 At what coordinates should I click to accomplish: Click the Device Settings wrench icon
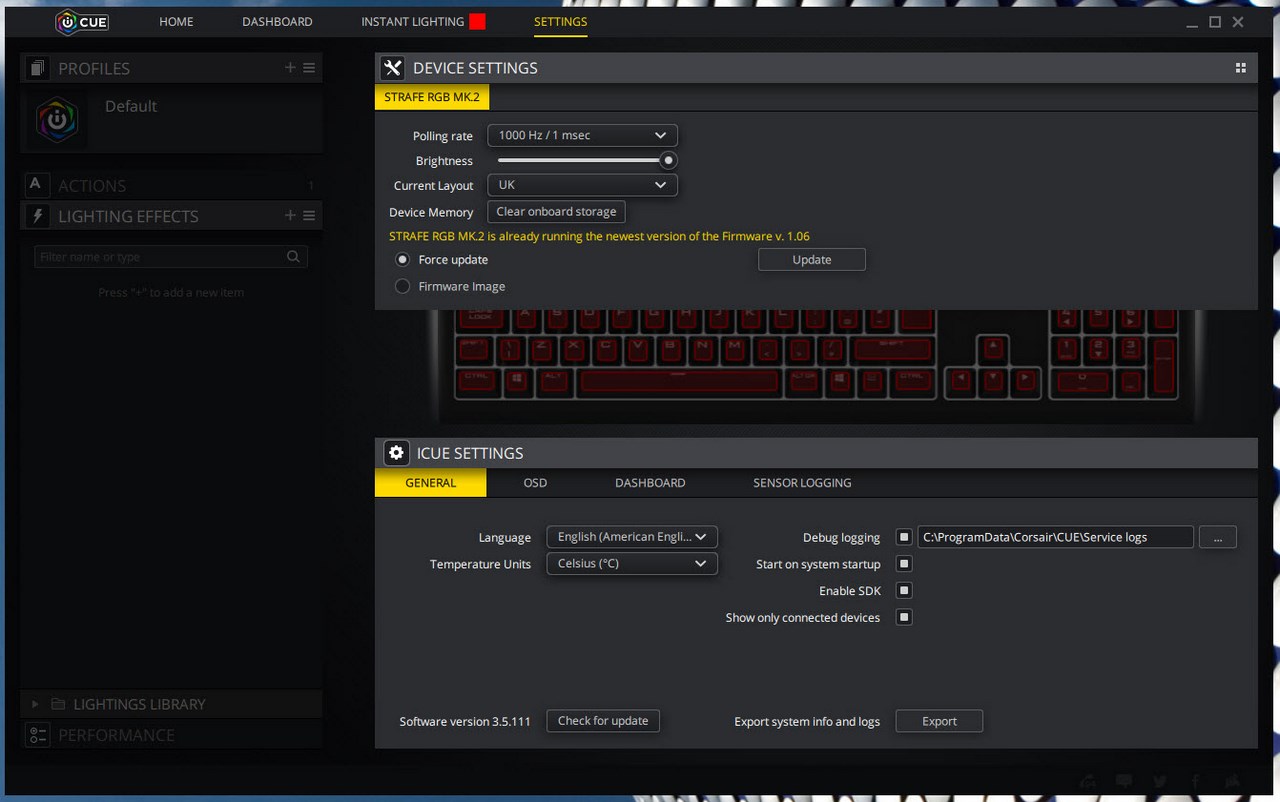392,68
